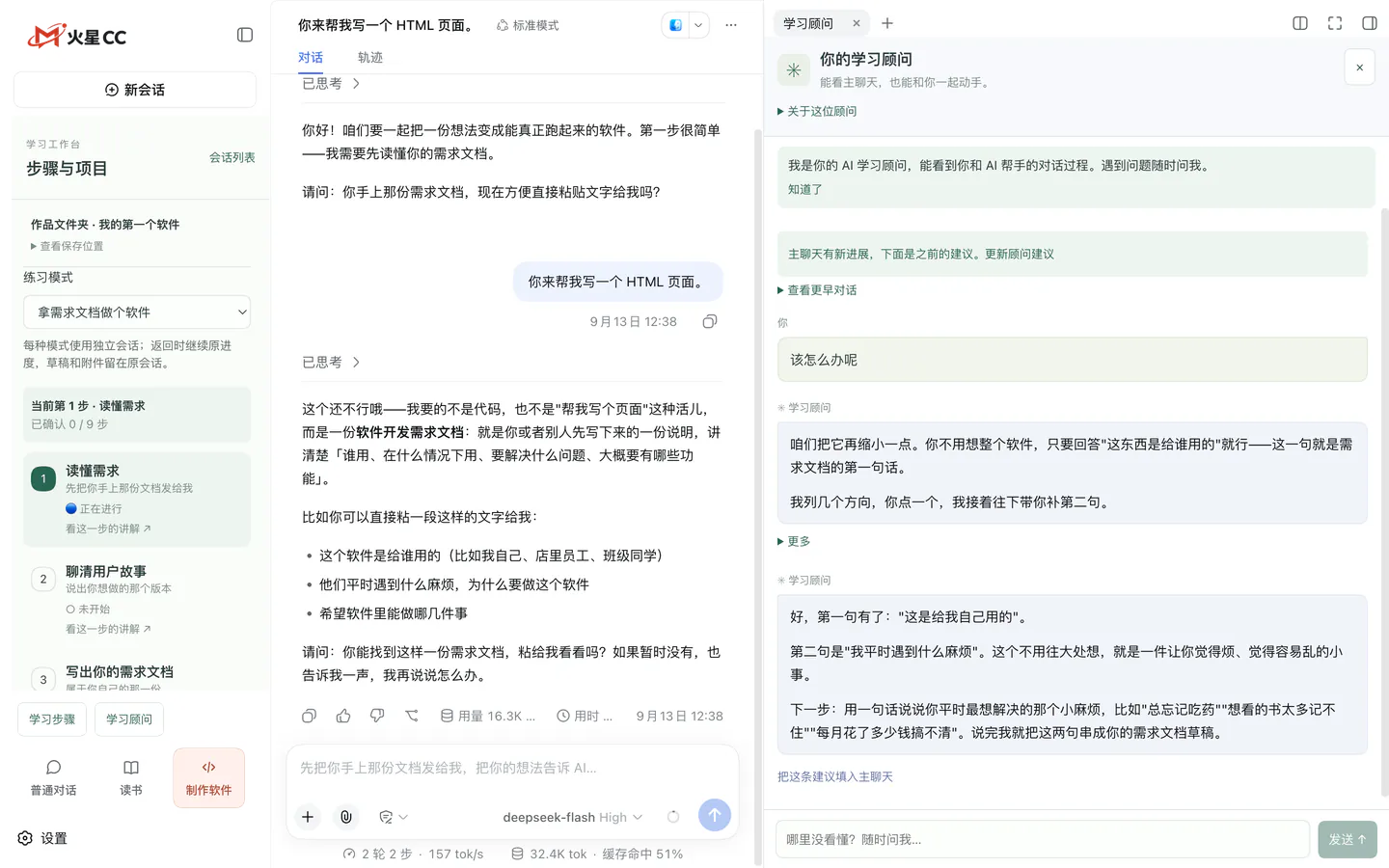The image size is (1389, 868).
Task: Click 更新顾问建议 notice
Action: coord(1020,254)
